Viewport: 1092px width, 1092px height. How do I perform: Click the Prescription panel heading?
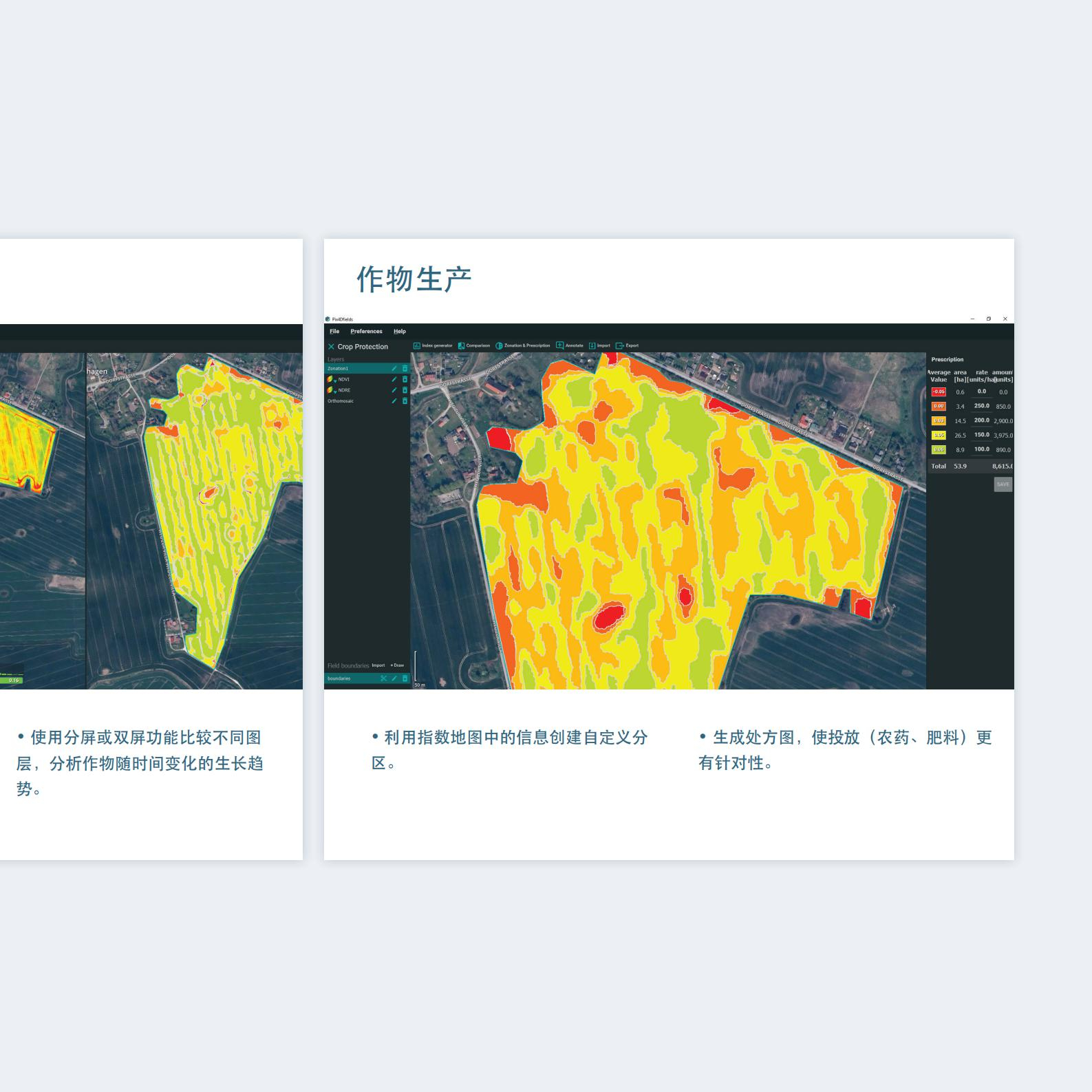(x=948, y=360)
